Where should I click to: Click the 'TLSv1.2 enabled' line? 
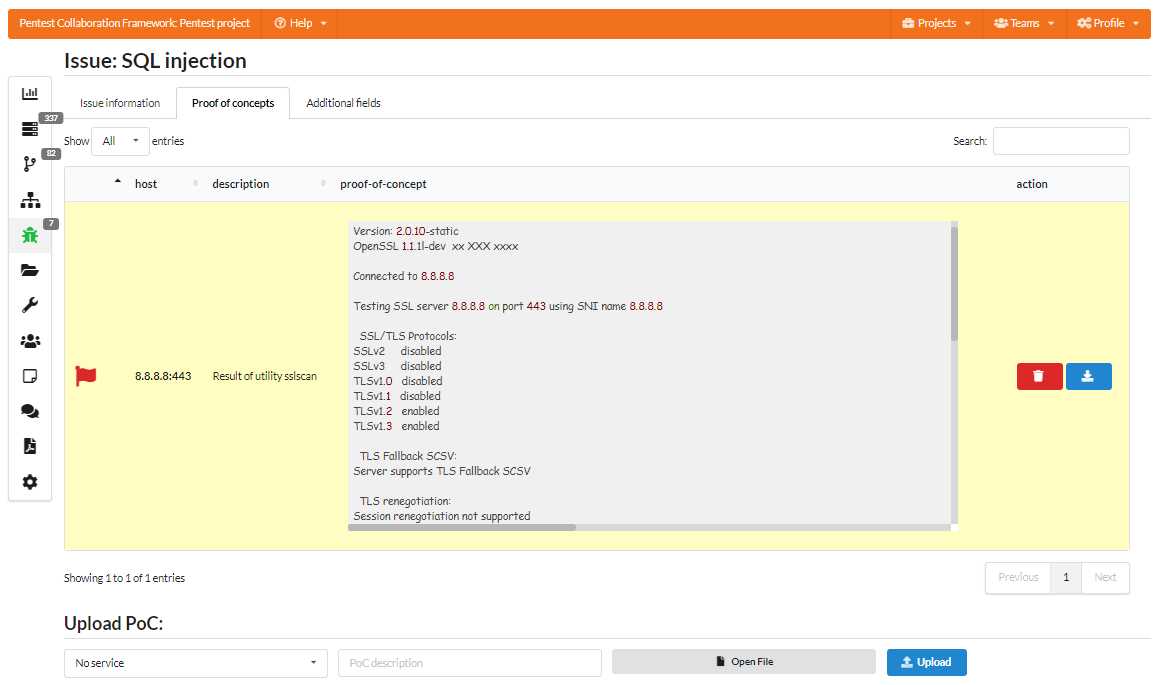click(x=396, y=411)
